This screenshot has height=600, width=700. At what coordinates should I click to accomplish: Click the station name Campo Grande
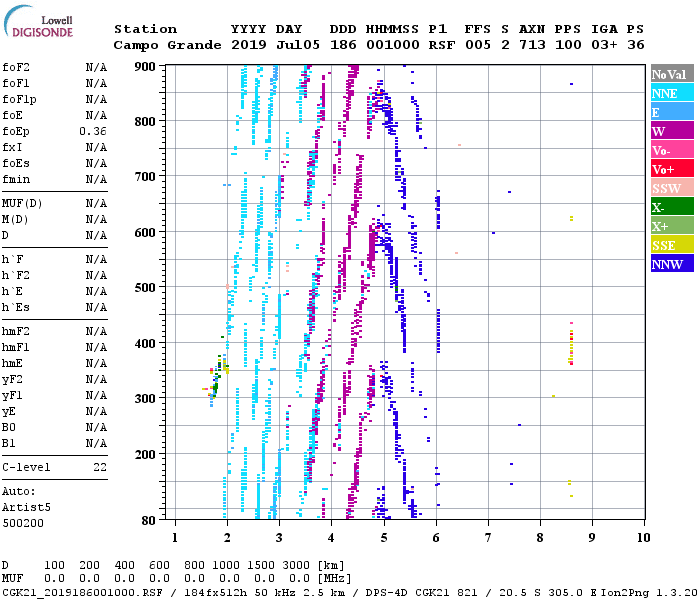click(167, 45)
